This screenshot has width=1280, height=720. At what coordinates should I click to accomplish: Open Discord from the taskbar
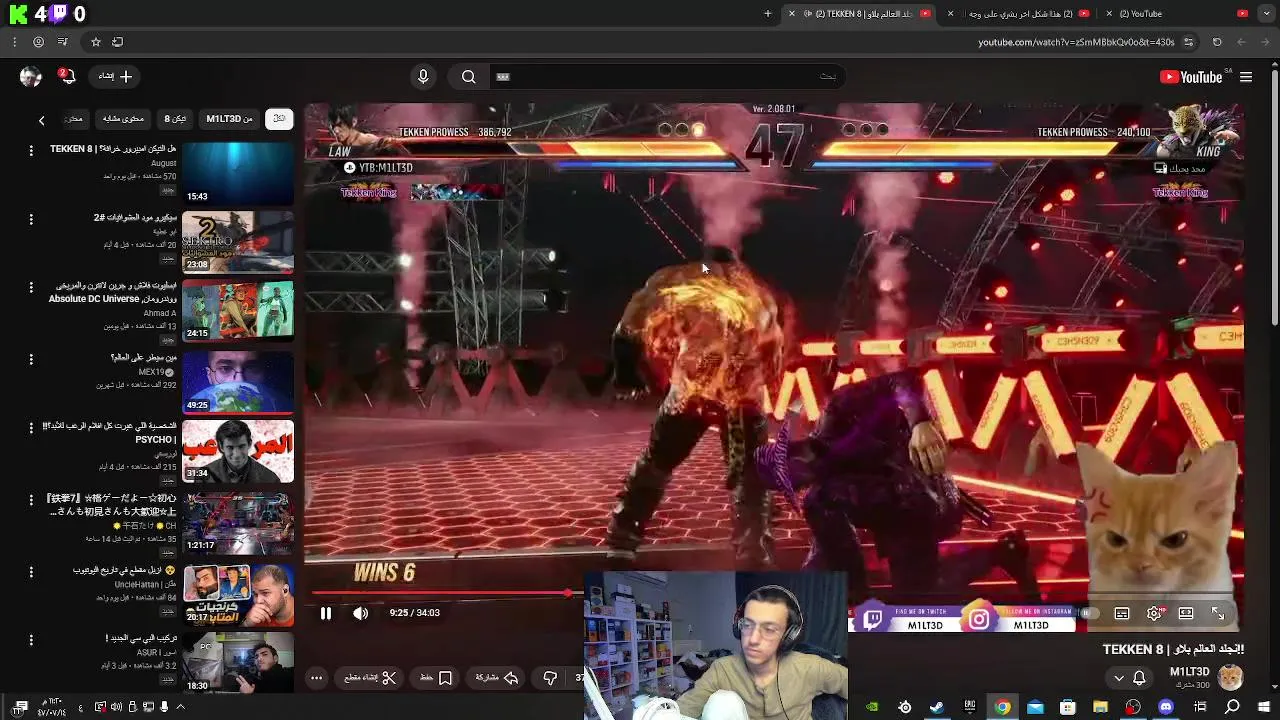[1166, 707]
